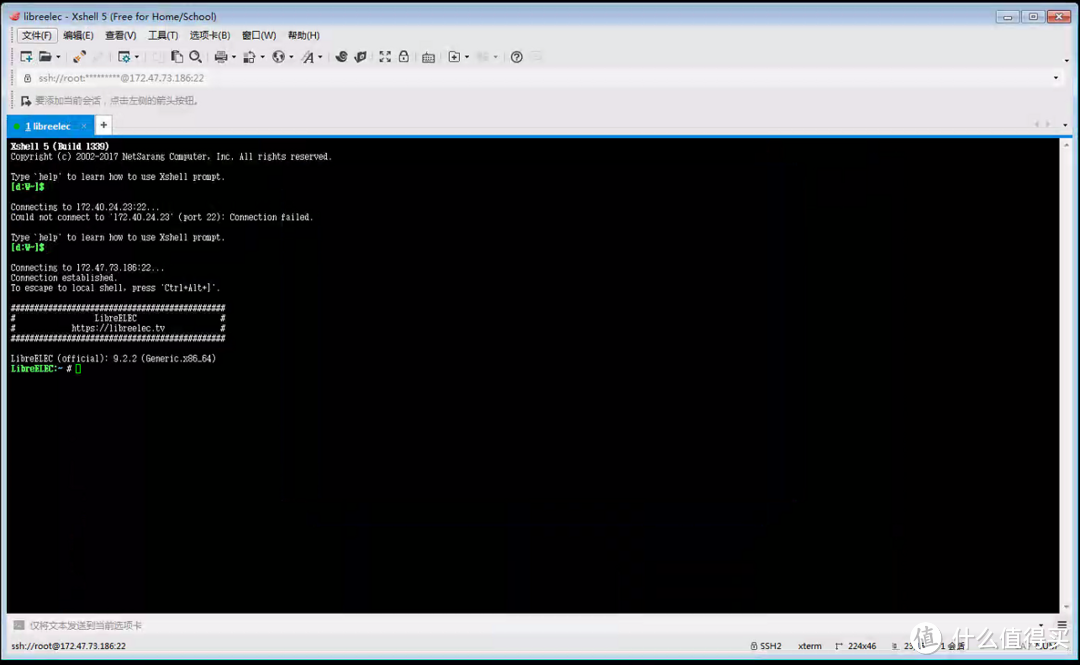Open the 工具(T) menu
1080x665 pixels.
point(163,35)
